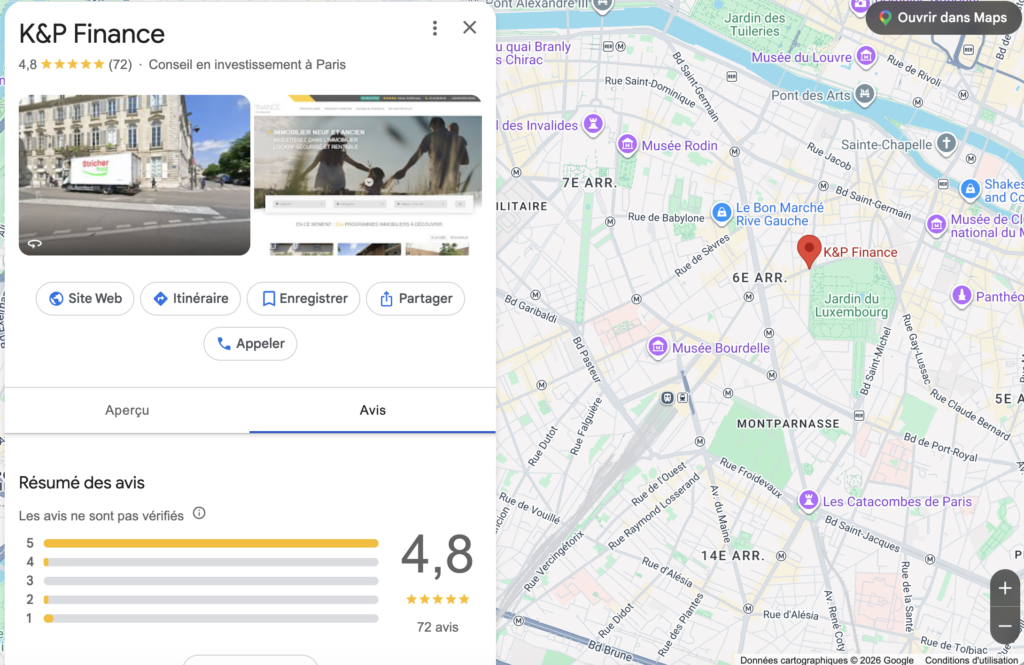1024x665 pixels.
Task: Select the Sainte-Chapelle church icon
Action: click(x=946, y=143)
